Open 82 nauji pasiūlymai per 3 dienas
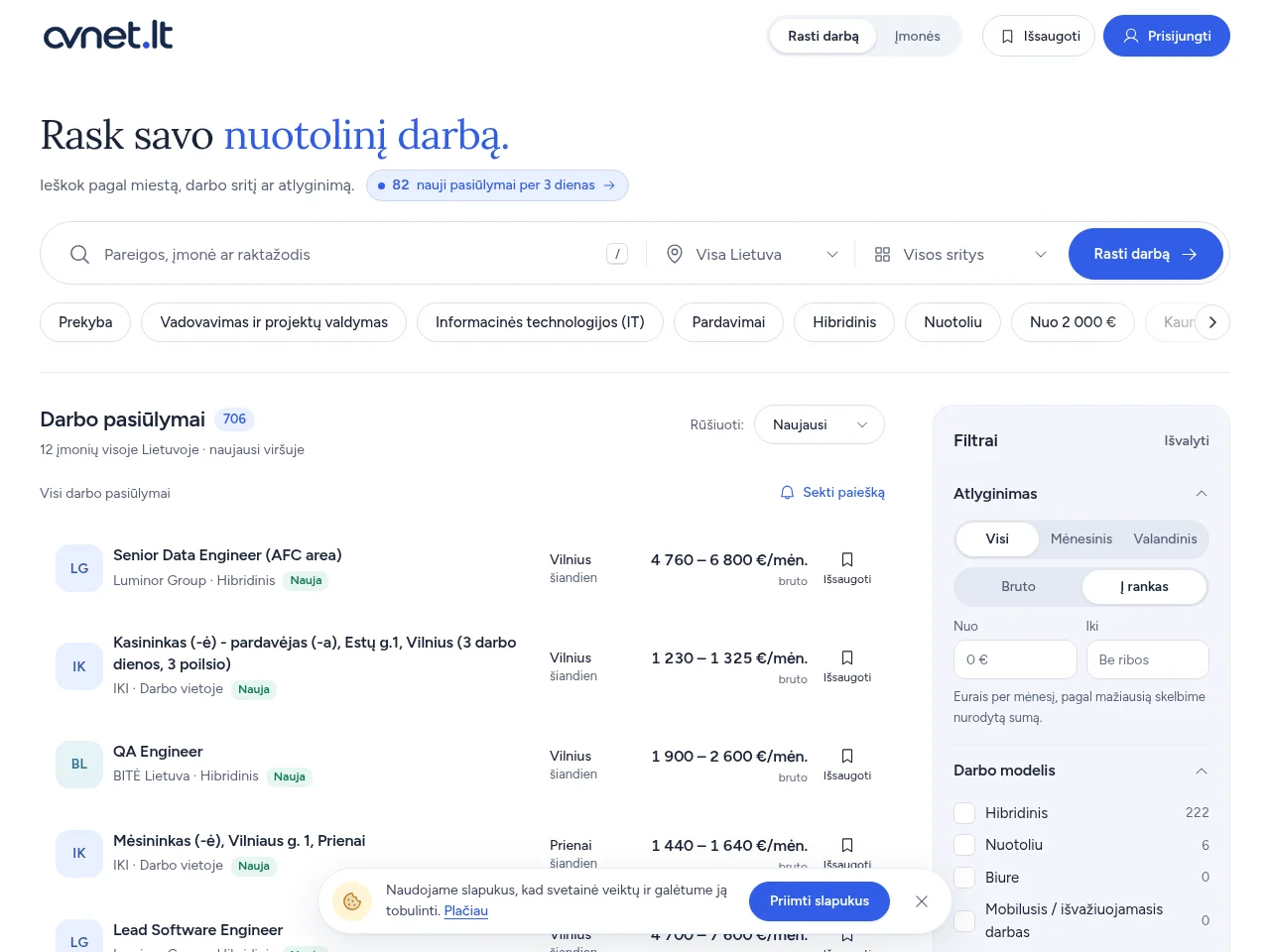The width and height of the screenshot is (1270, 952). (497, 185)
